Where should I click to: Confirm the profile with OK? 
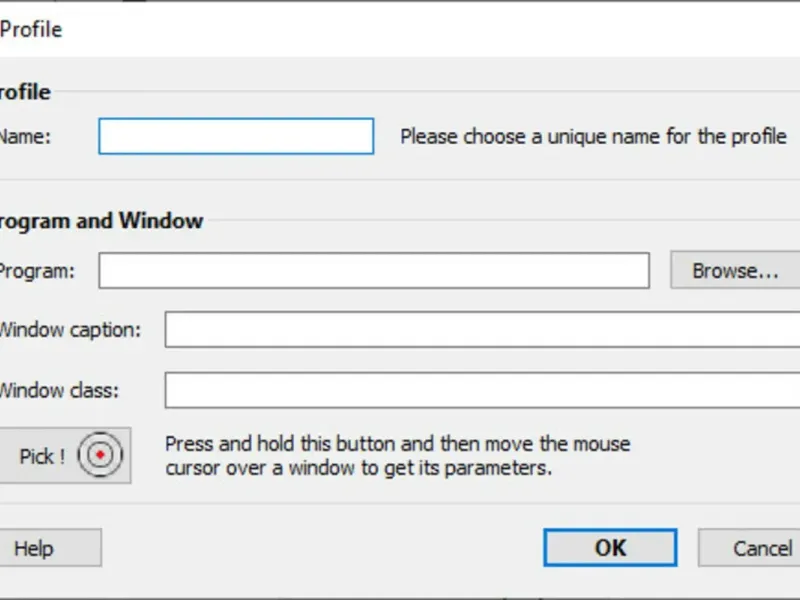[x=610, y=548]
